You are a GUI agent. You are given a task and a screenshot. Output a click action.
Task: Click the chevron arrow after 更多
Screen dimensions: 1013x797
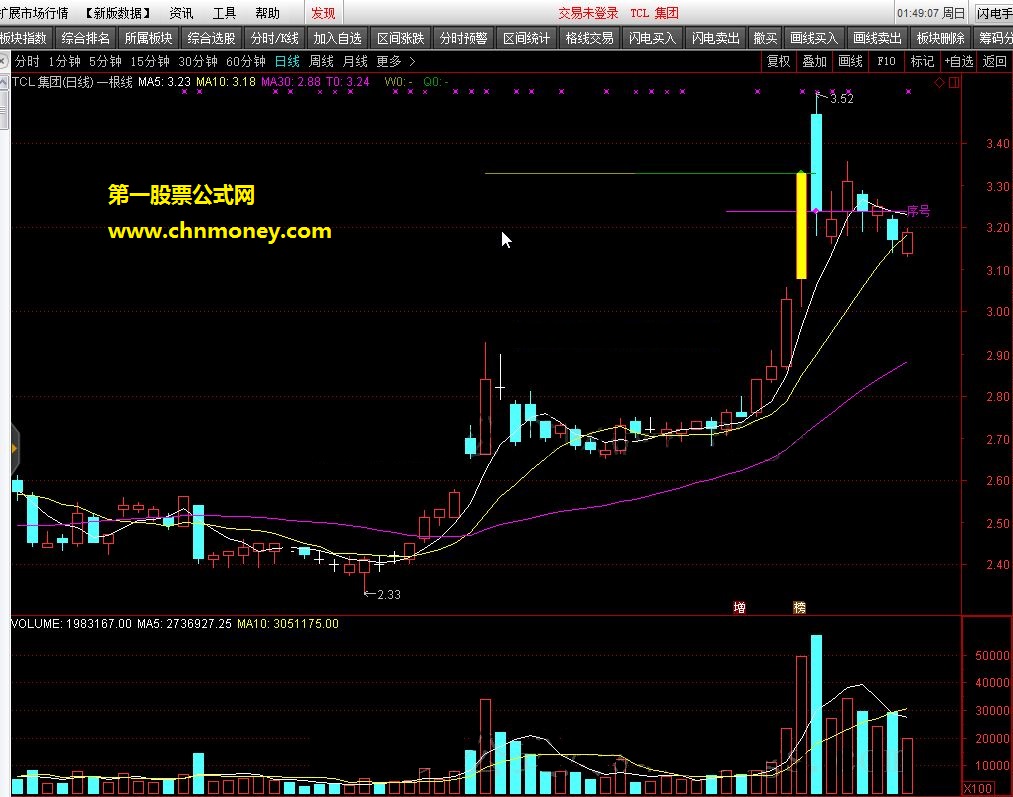pyautogui.click(x=412, y=61)
